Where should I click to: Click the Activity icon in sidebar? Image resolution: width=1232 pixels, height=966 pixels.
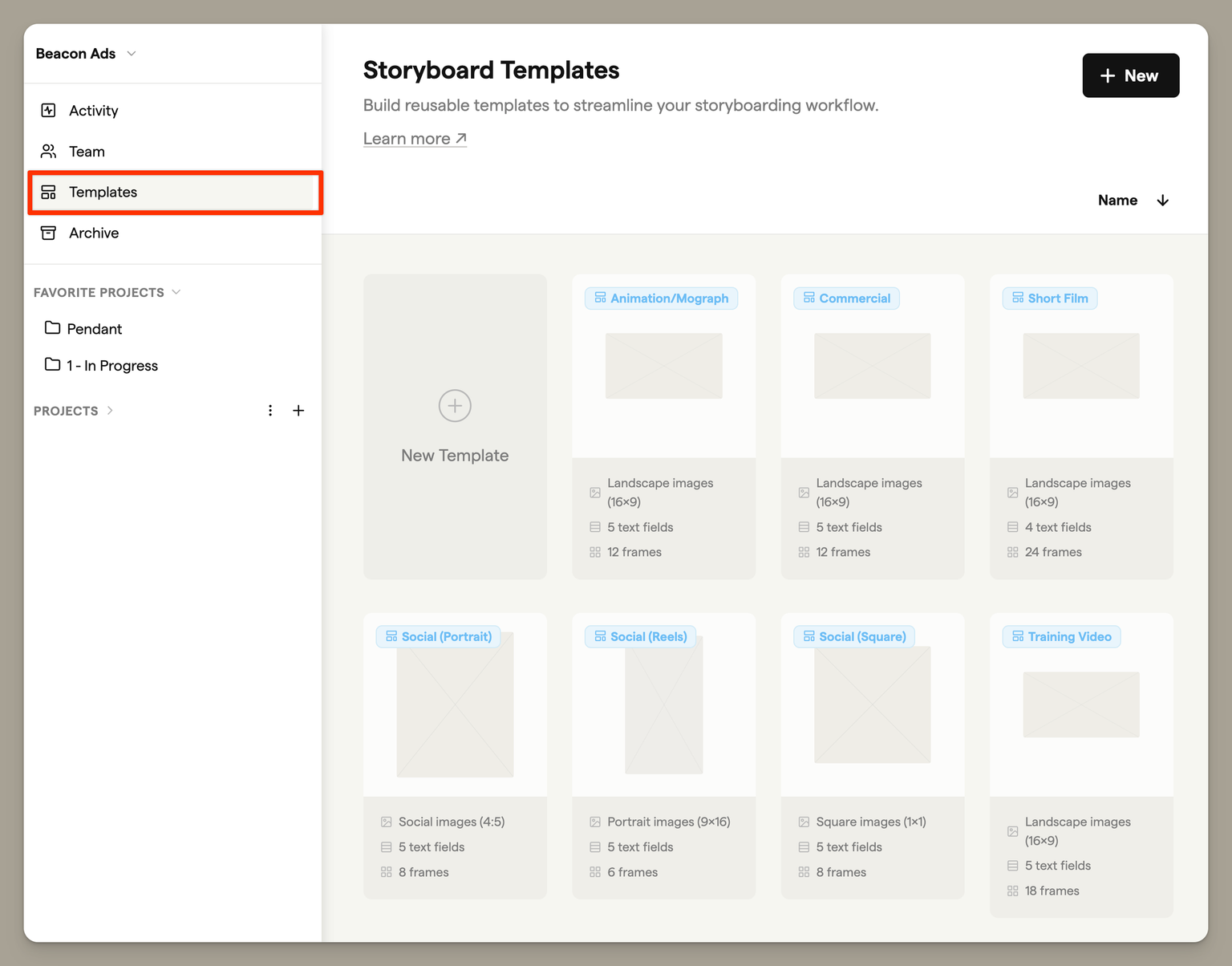(48, 111)
